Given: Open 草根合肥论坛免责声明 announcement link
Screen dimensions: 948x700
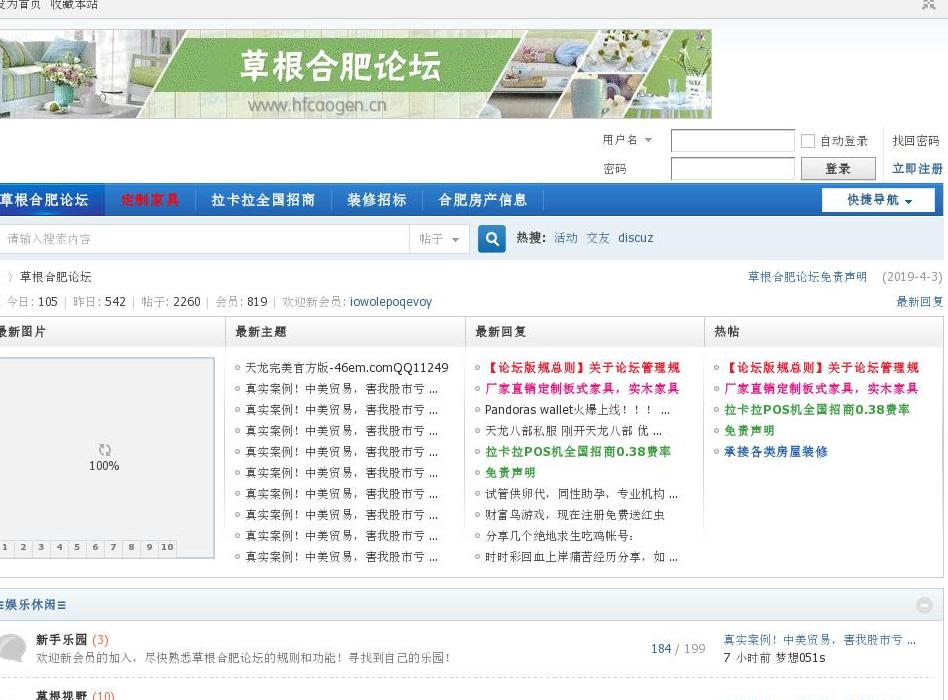Looking at the screenshot, I should click(x=807, y=277).
